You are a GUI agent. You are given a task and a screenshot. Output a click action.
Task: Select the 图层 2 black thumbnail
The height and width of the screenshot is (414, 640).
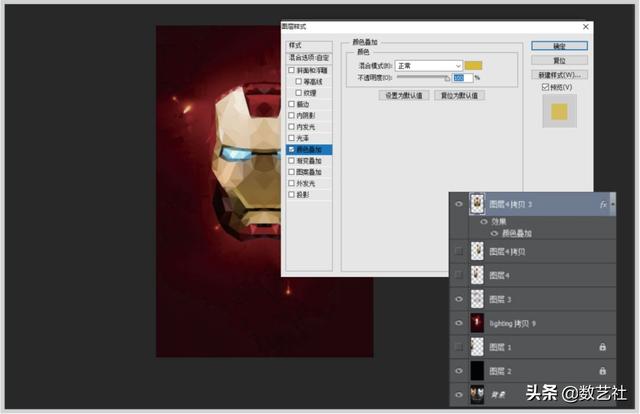[x=477, y=371]
